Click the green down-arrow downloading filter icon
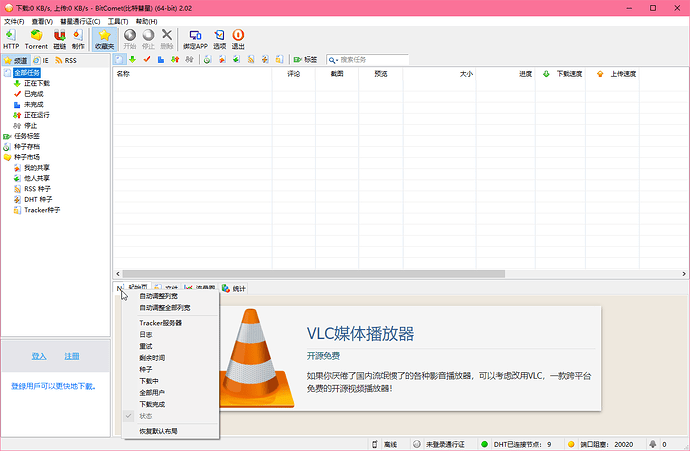Image resolution: width=690 pixels, height=451 pixels. point(132,59)
